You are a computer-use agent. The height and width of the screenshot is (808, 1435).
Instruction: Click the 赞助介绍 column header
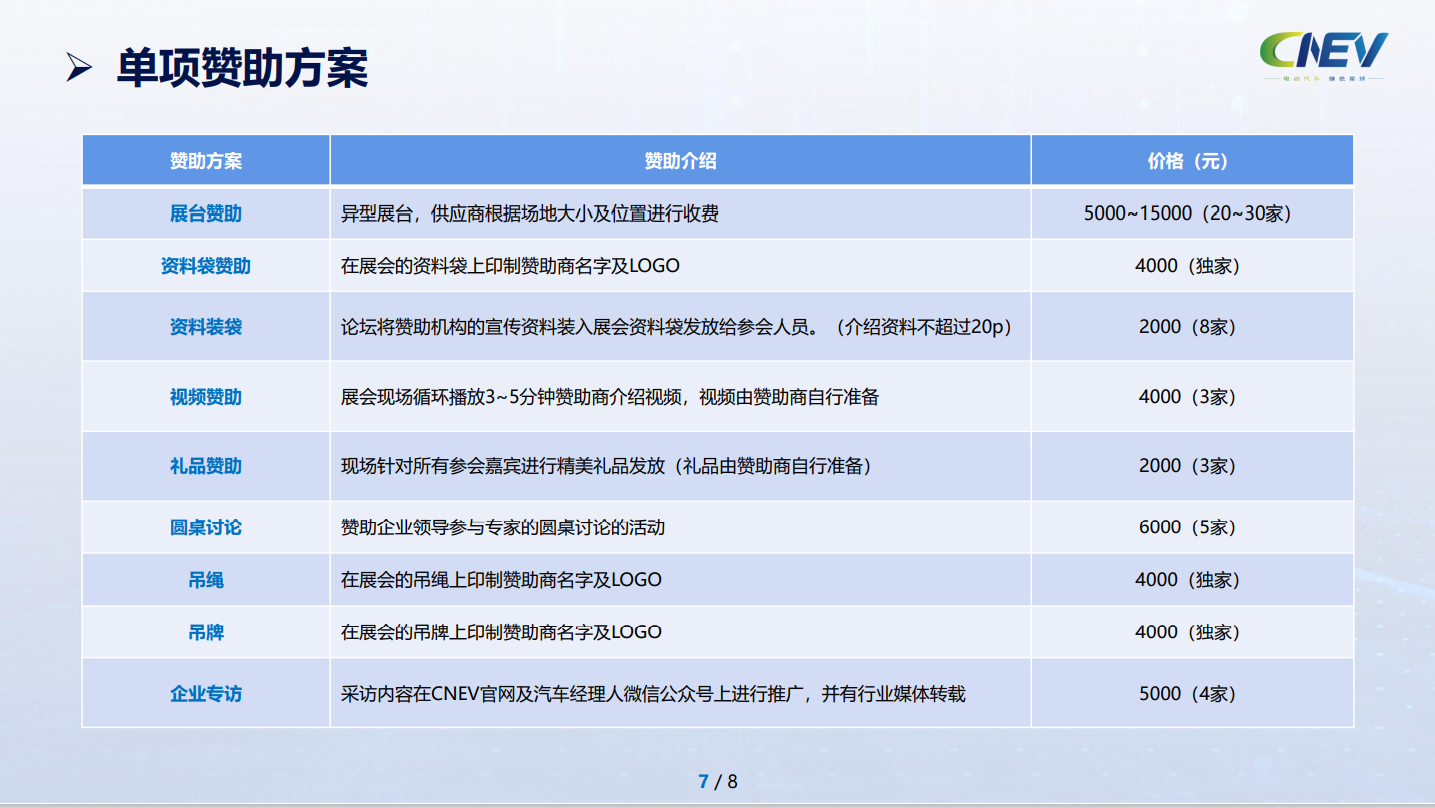[x=680, y=161]
